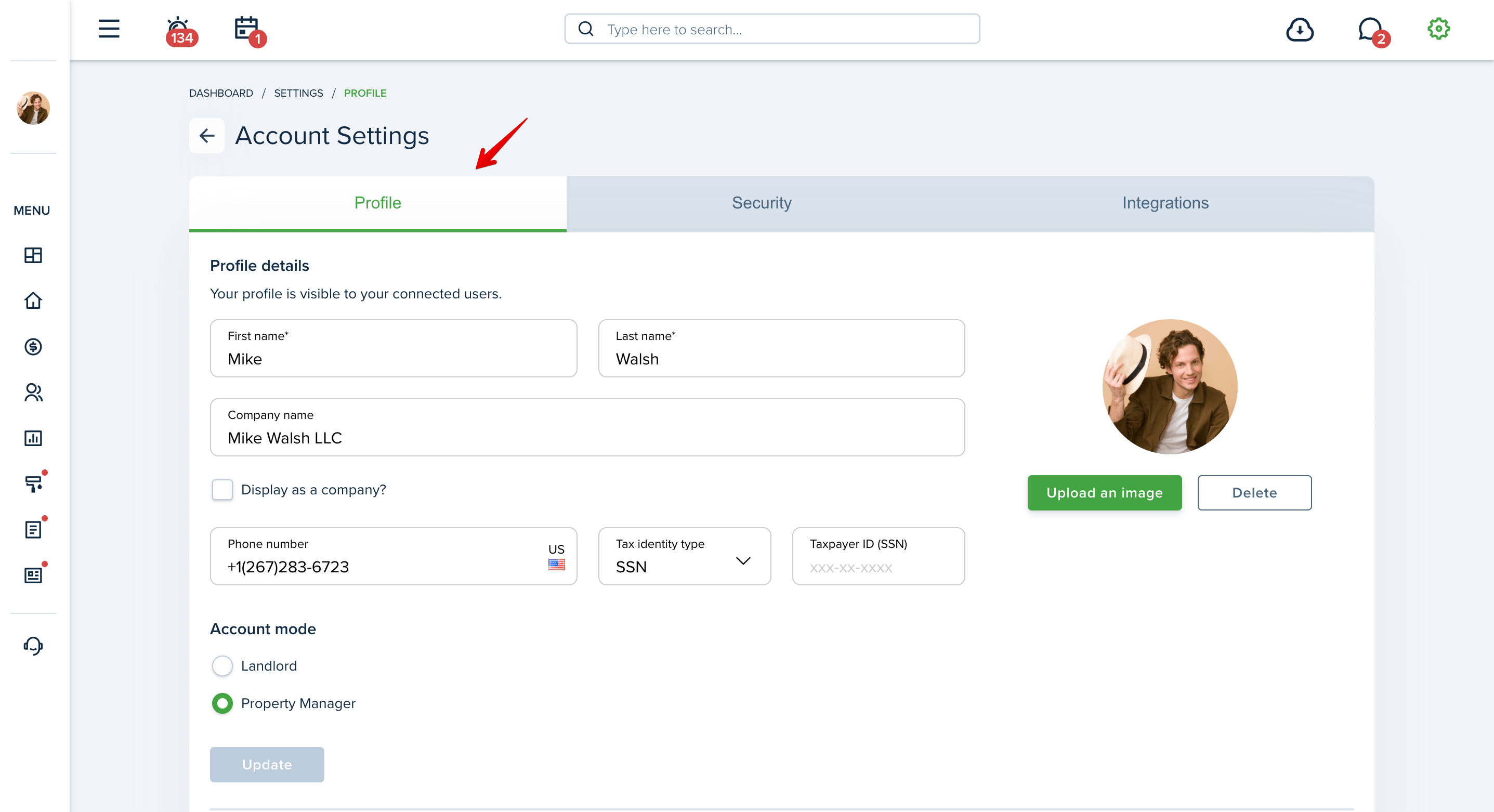The width and height of the screenshot is (1494, 812).
Task: Click the MENU label in sidebar
Action: (32, 211)
